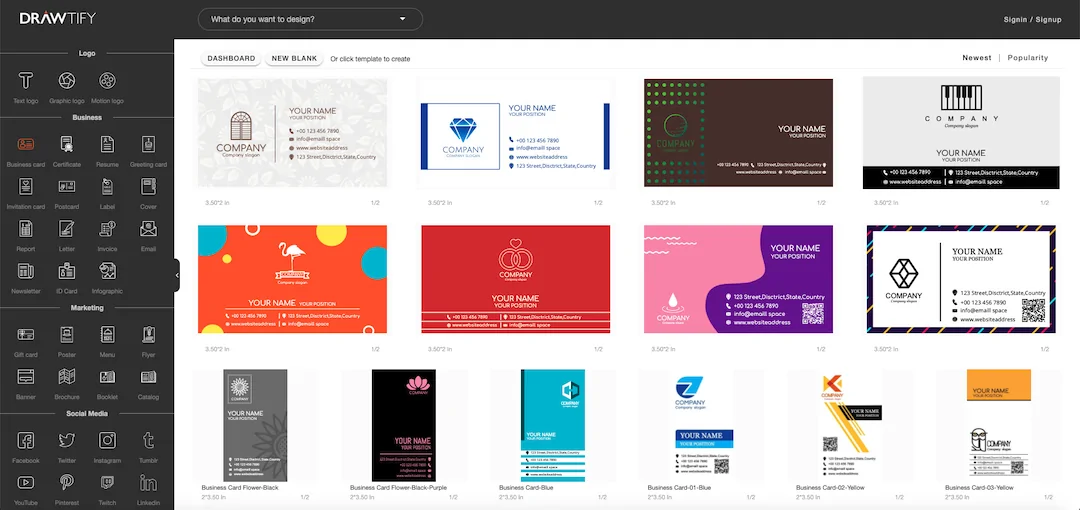Screen dimensions: 1080x510
Task: Select the Banner icon
Action: pyautogui.click(x=26, y=376)
